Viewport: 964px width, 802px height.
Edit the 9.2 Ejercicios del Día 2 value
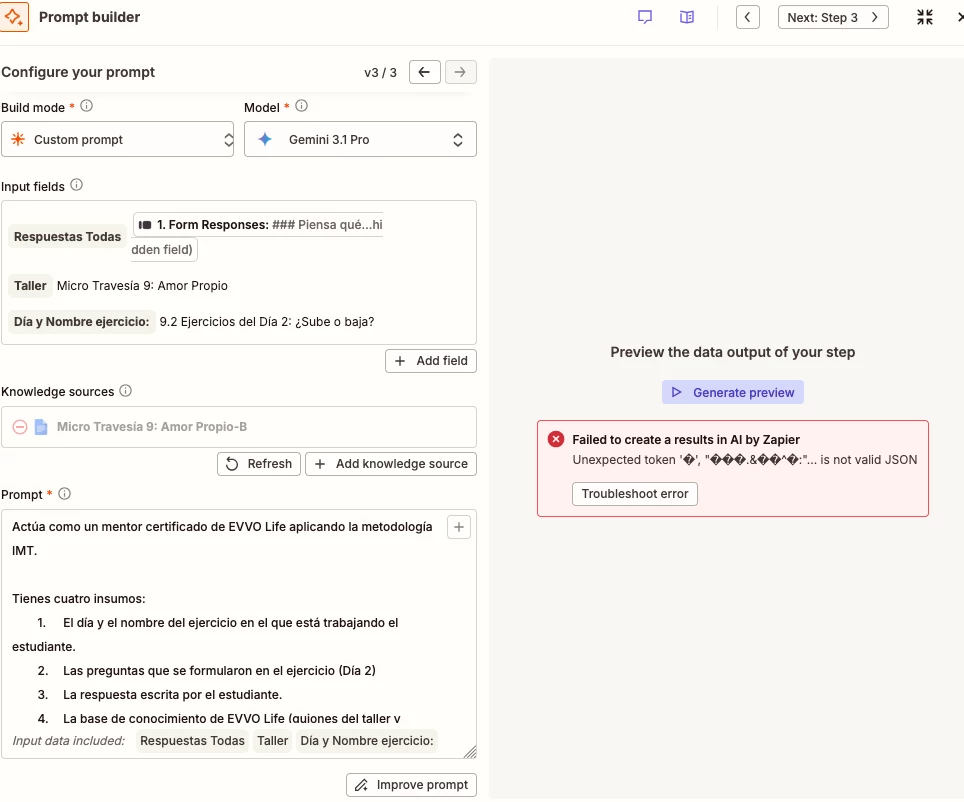coord(267,322)
